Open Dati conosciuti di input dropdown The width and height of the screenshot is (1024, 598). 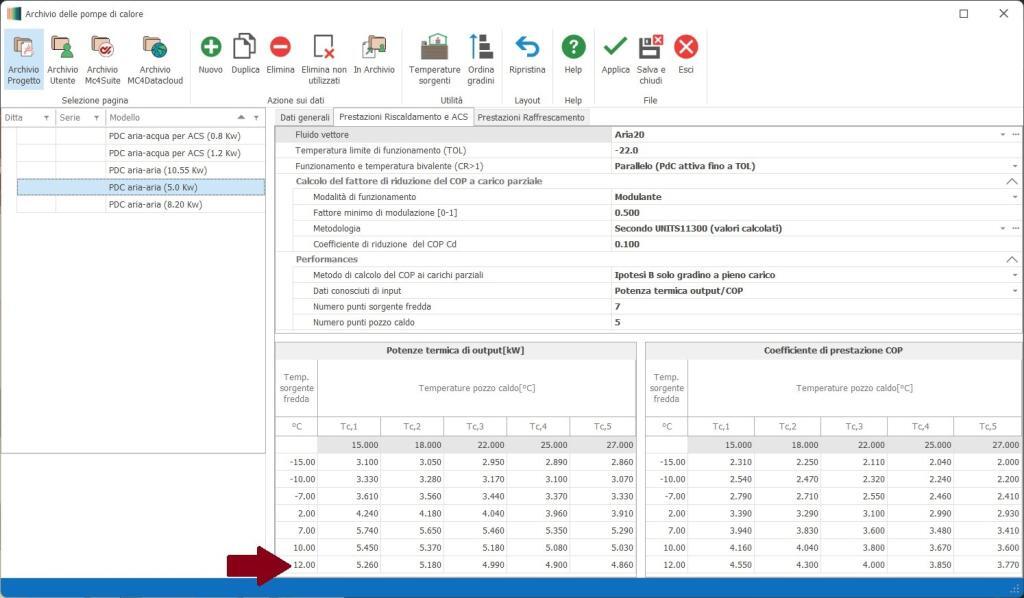coord(1015,291)
